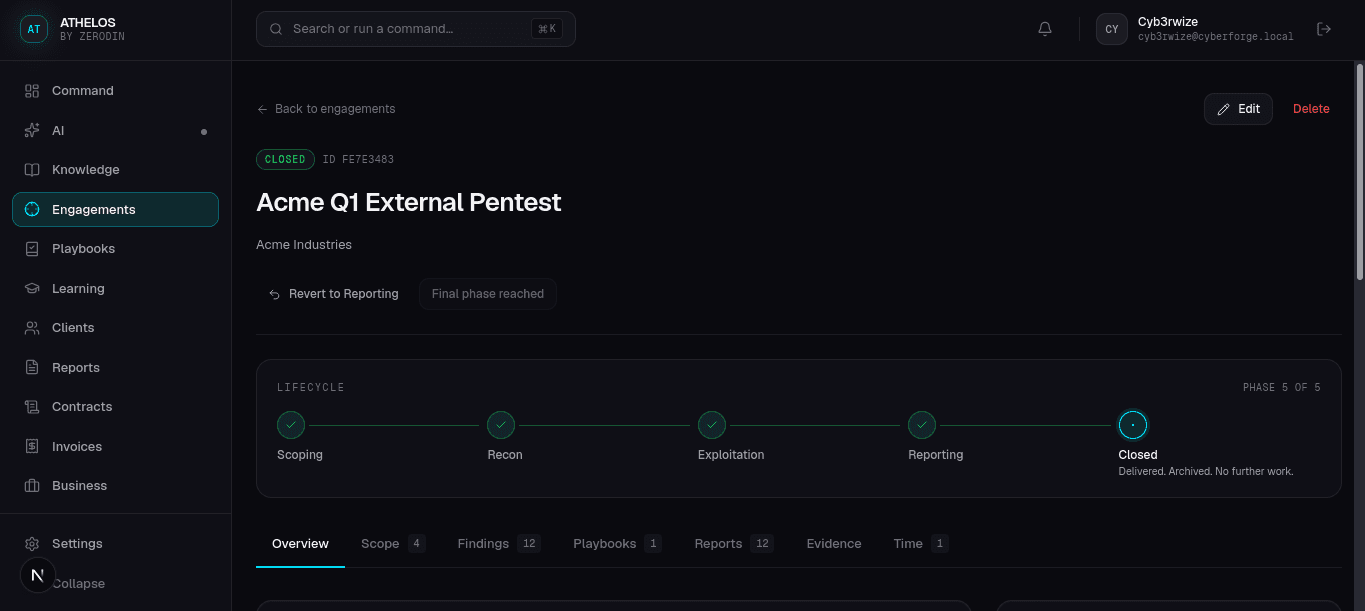Click the Learning graduation cap icon
The width and height of the screenshot is (1365, 611).
point(32,289)
